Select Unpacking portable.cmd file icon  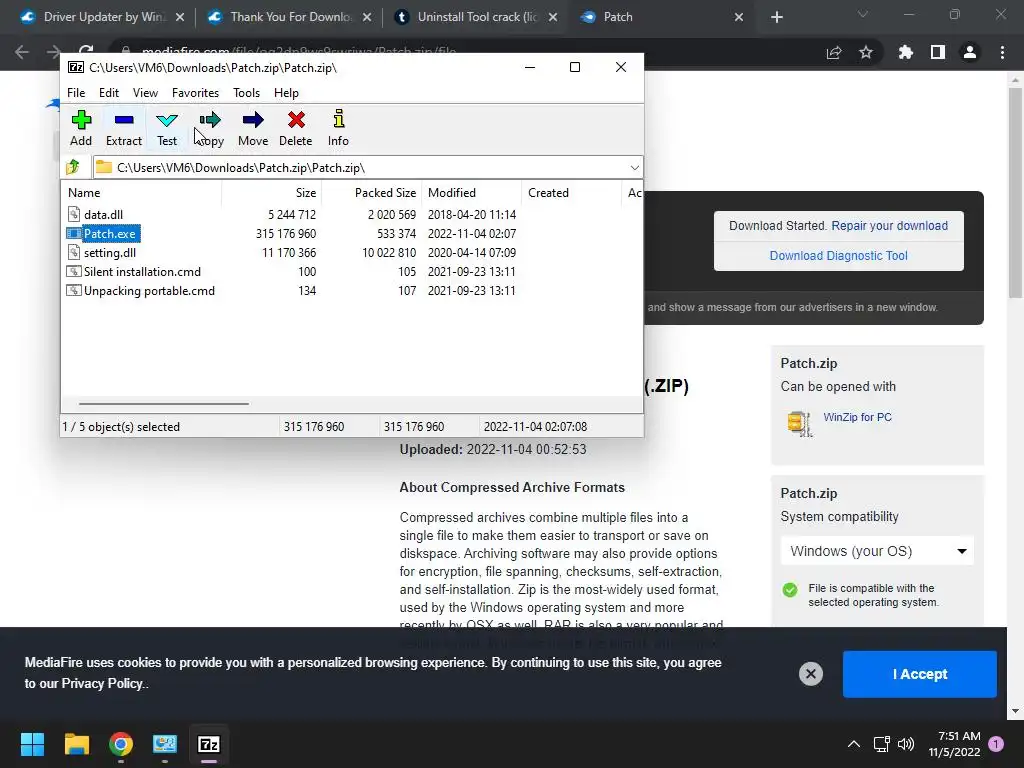[74, 290]
